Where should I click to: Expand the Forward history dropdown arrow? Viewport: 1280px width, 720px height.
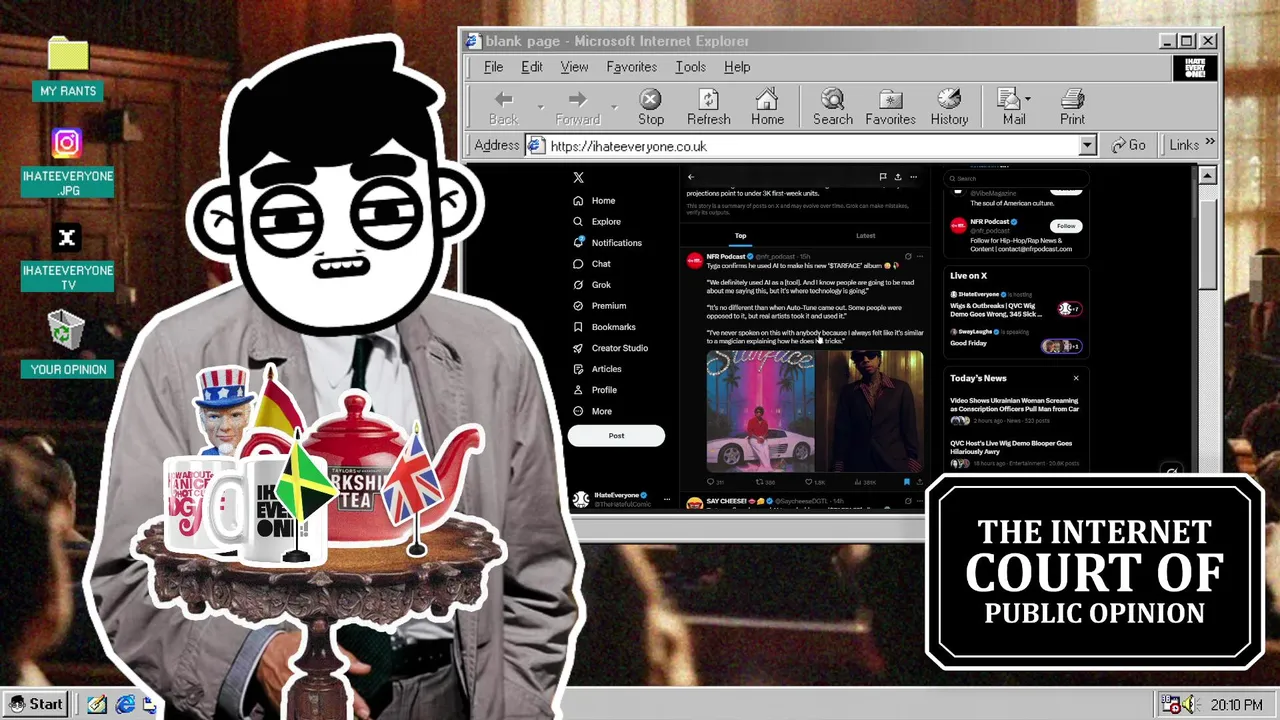click(x=614, y=107)
